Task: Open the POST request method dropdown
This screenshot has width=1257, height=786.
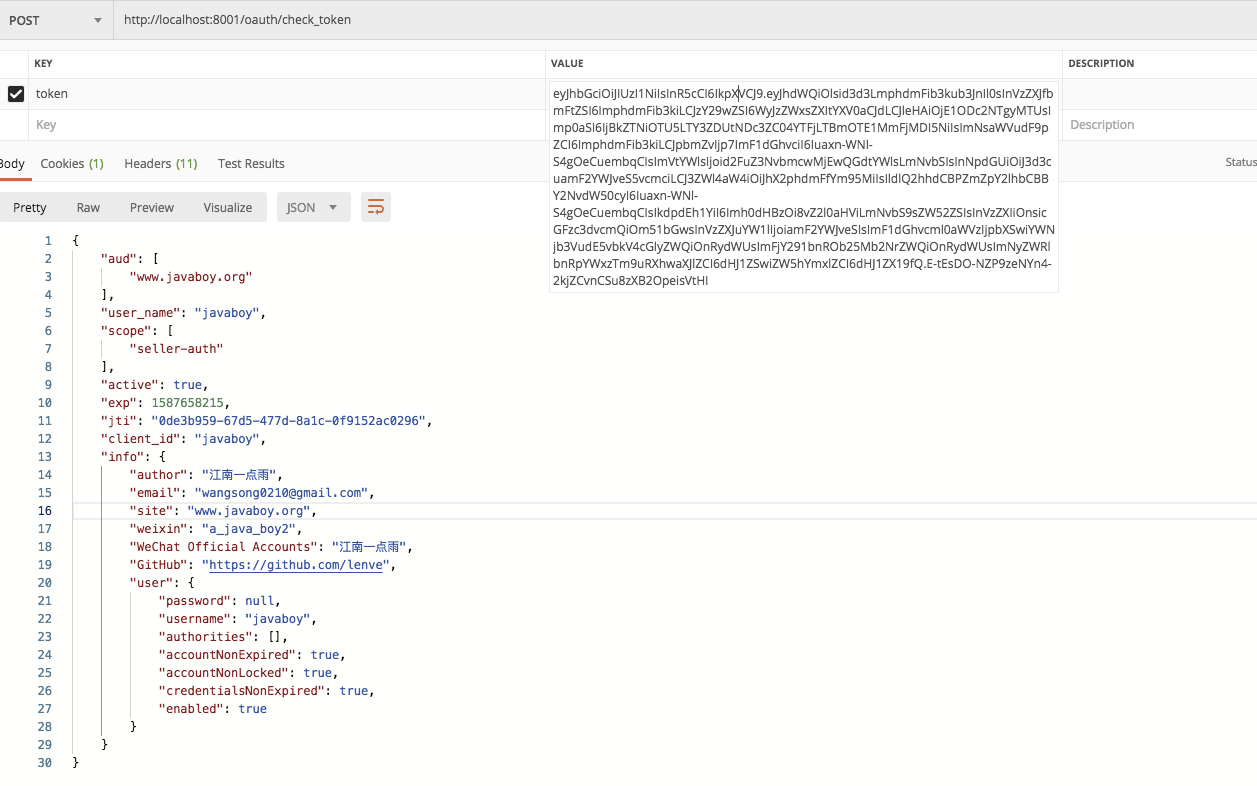Action: 55,19
